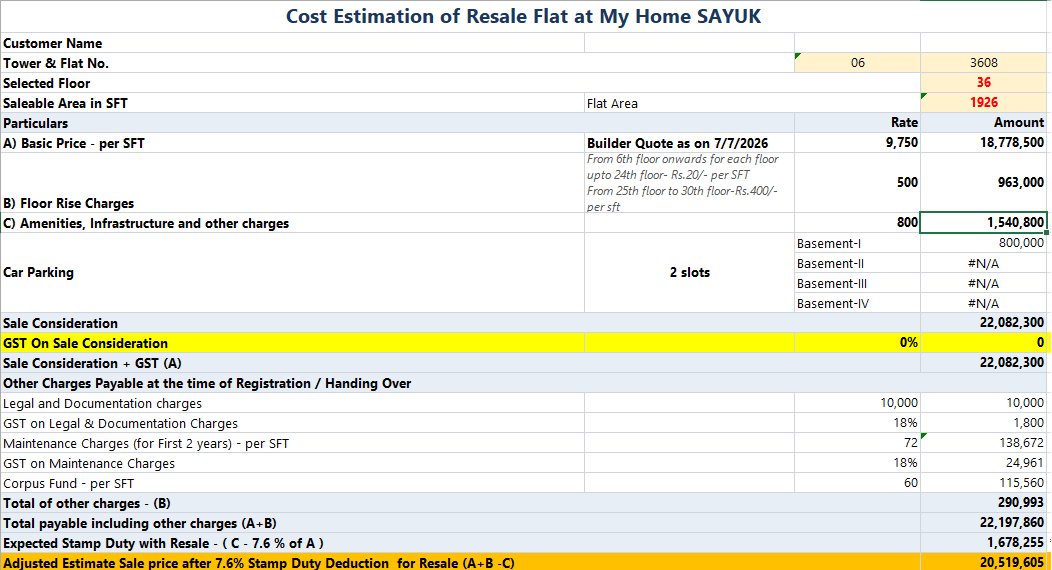Select Corpus Fund rate '60'
This screenshot has width=1052, height=570.
[857, 483]
